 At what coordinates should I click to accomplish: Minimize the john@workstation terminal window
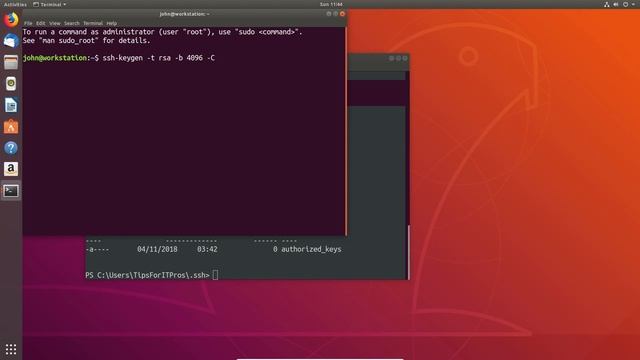[x=329, y=14]
